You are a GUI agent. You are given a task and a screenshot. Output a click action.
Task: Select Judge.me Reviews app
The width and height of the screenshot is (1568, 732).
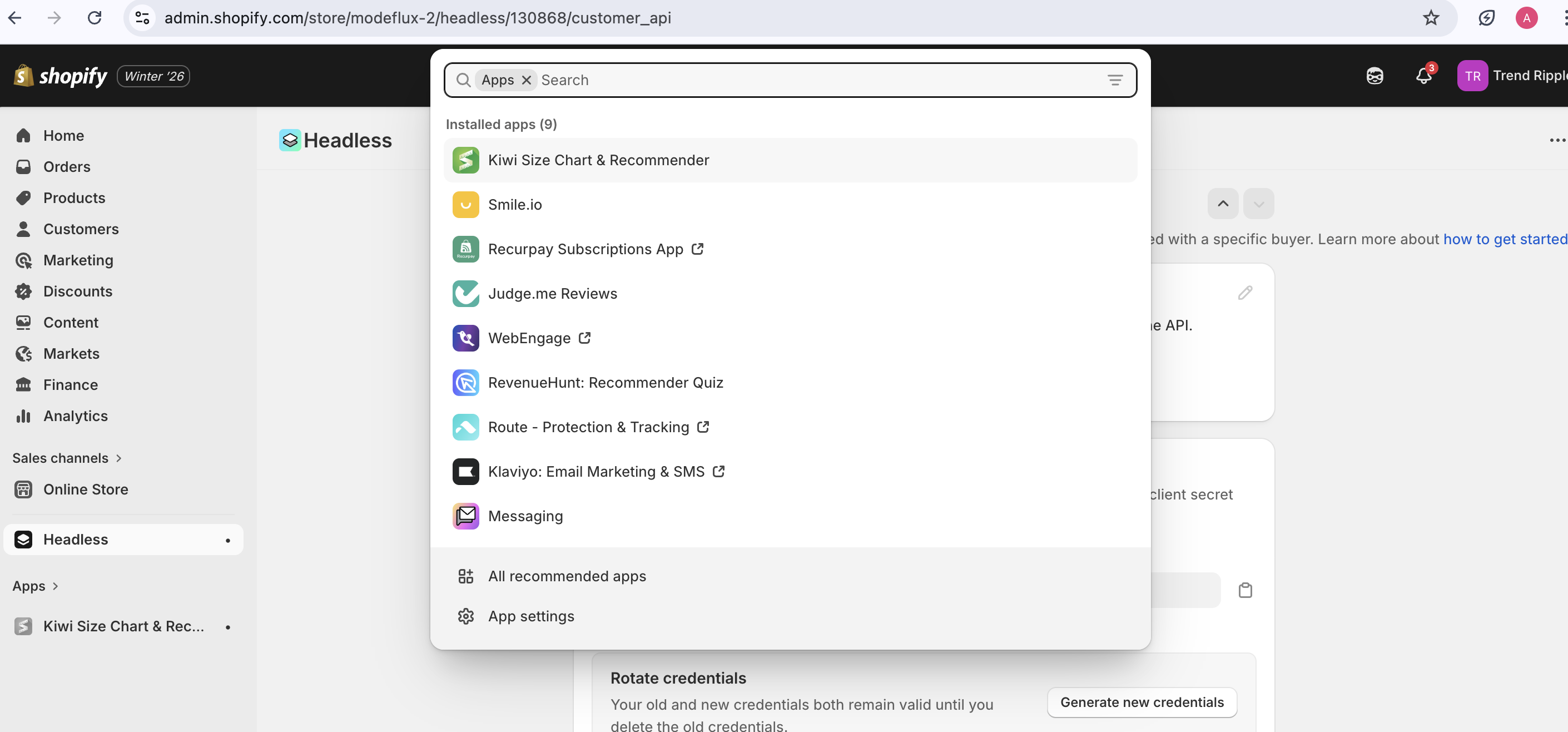552,294
